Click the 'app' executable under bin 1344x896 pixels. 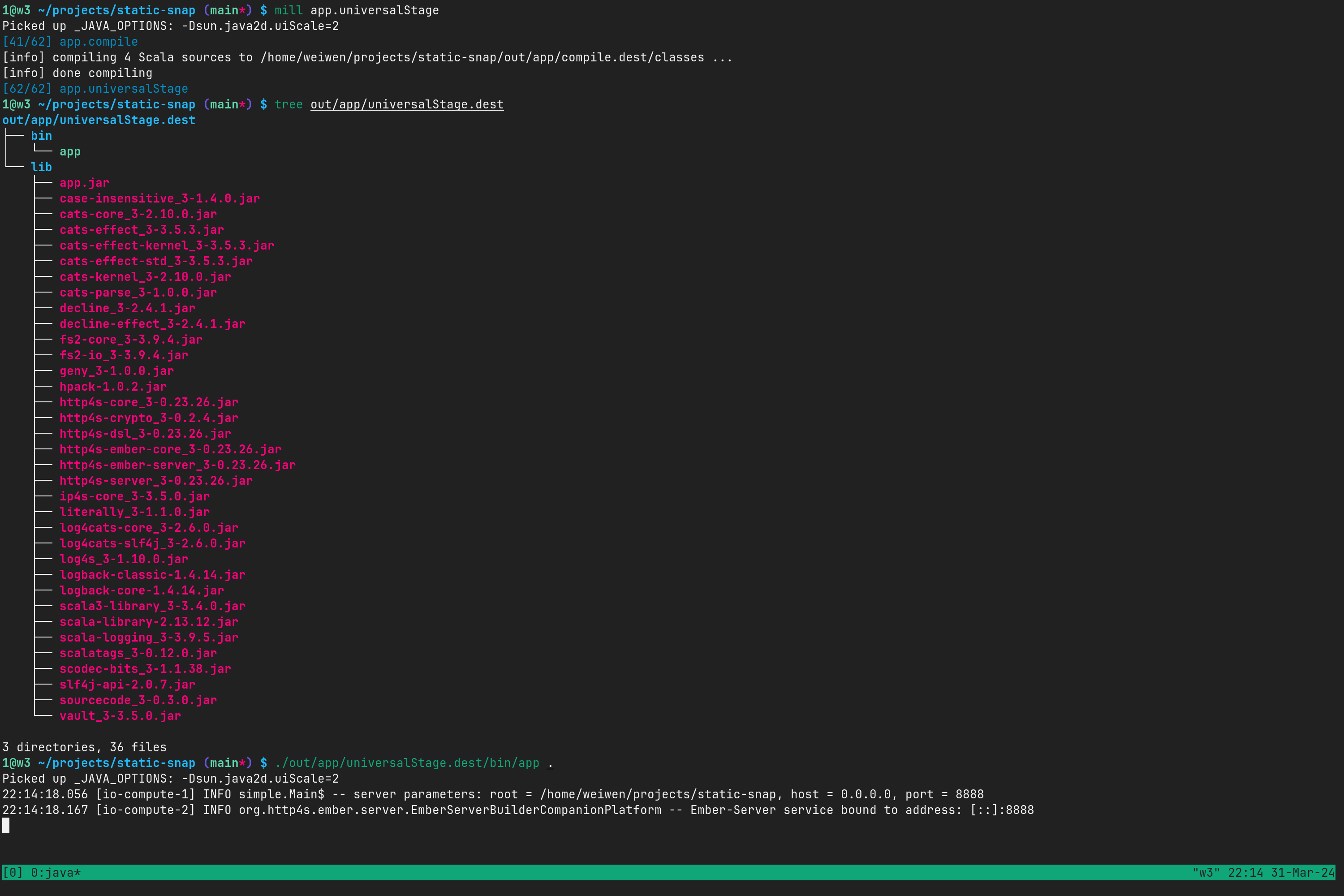tap(70, 151)
